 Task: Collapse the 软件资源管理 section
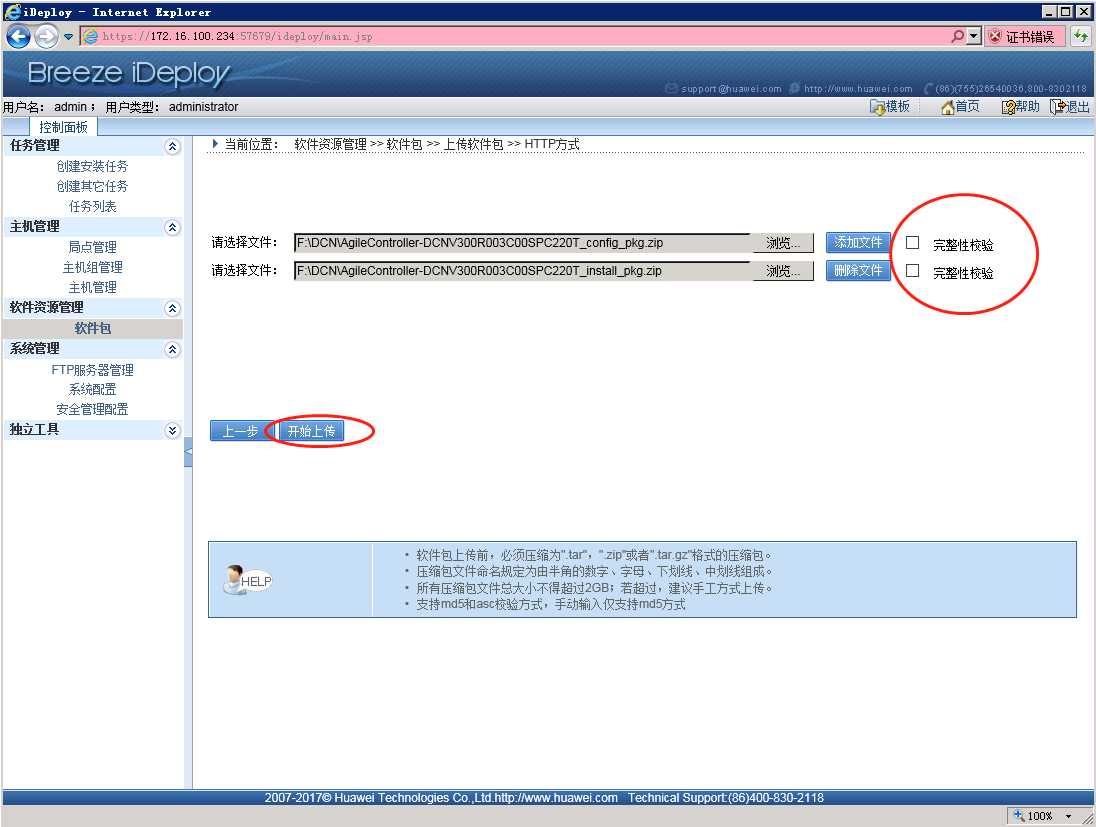click(x=172, y=308)
